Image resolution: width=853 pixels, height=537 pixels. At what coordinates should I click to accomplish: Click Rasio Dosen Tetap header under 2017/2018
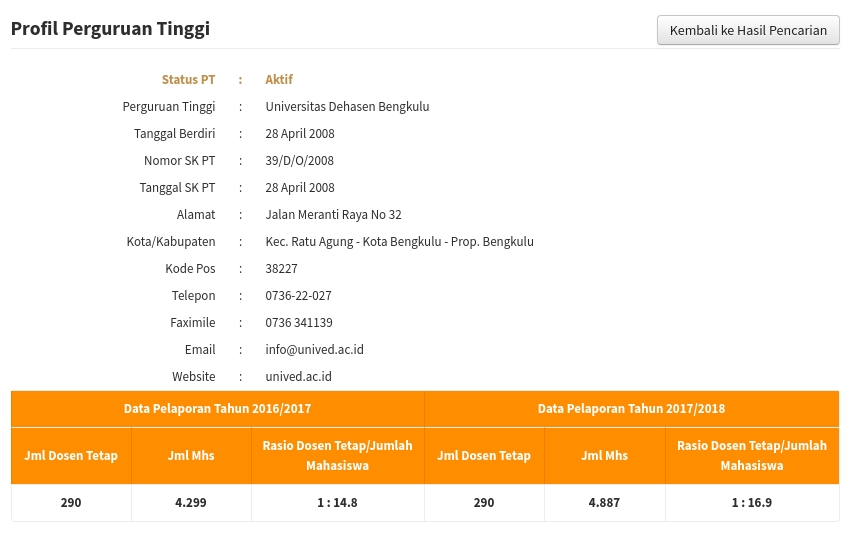(x=752, y=456)
